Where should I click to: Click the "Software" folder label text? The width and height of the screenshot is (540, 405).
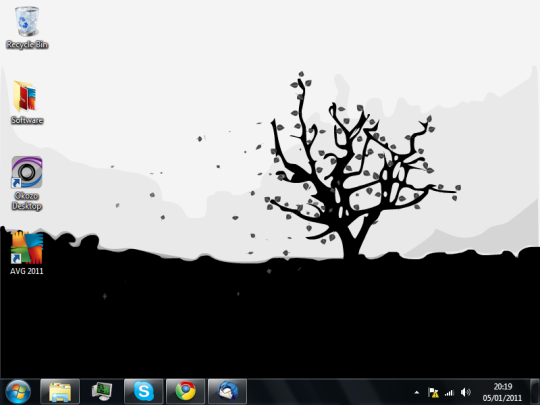point(27,120)
